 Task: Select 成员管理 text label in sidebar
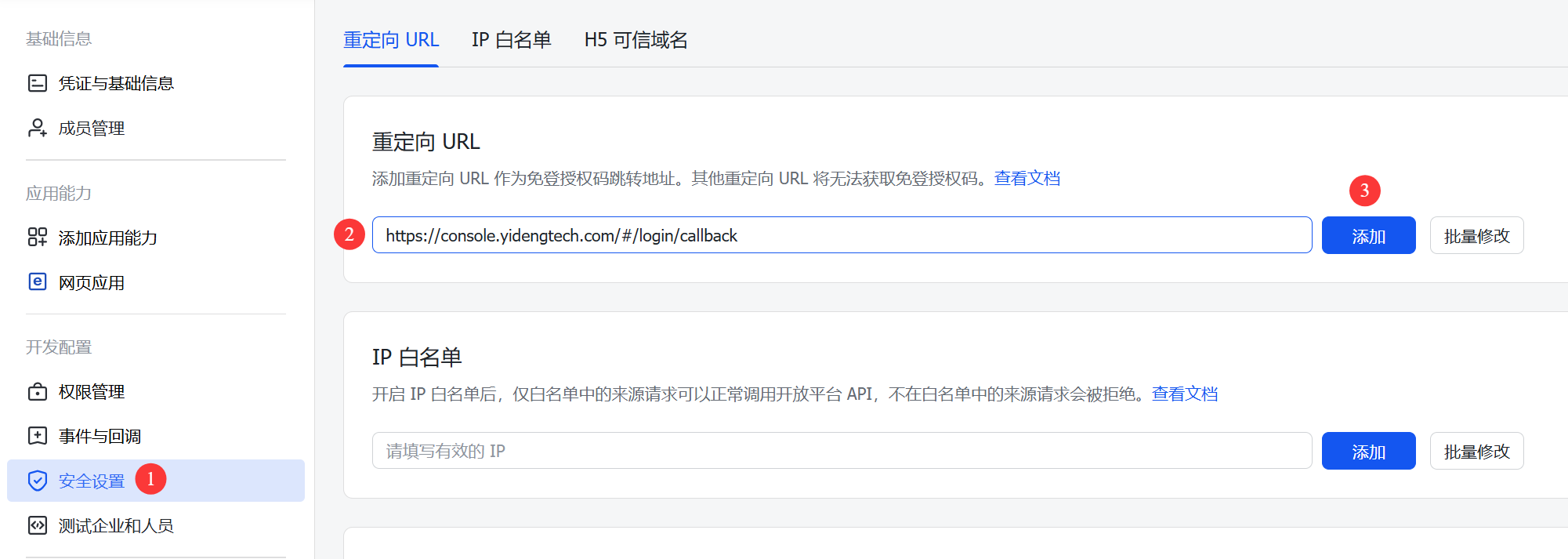pyautogui.click(x=92, y=129)
